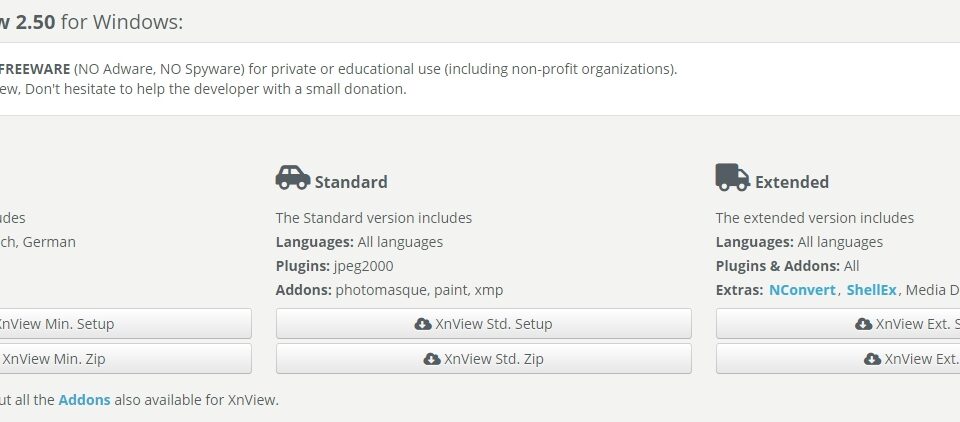Viewport: 960px width, 422px height.
Task: Click the Extended section heading text
Action: (792, 182)
